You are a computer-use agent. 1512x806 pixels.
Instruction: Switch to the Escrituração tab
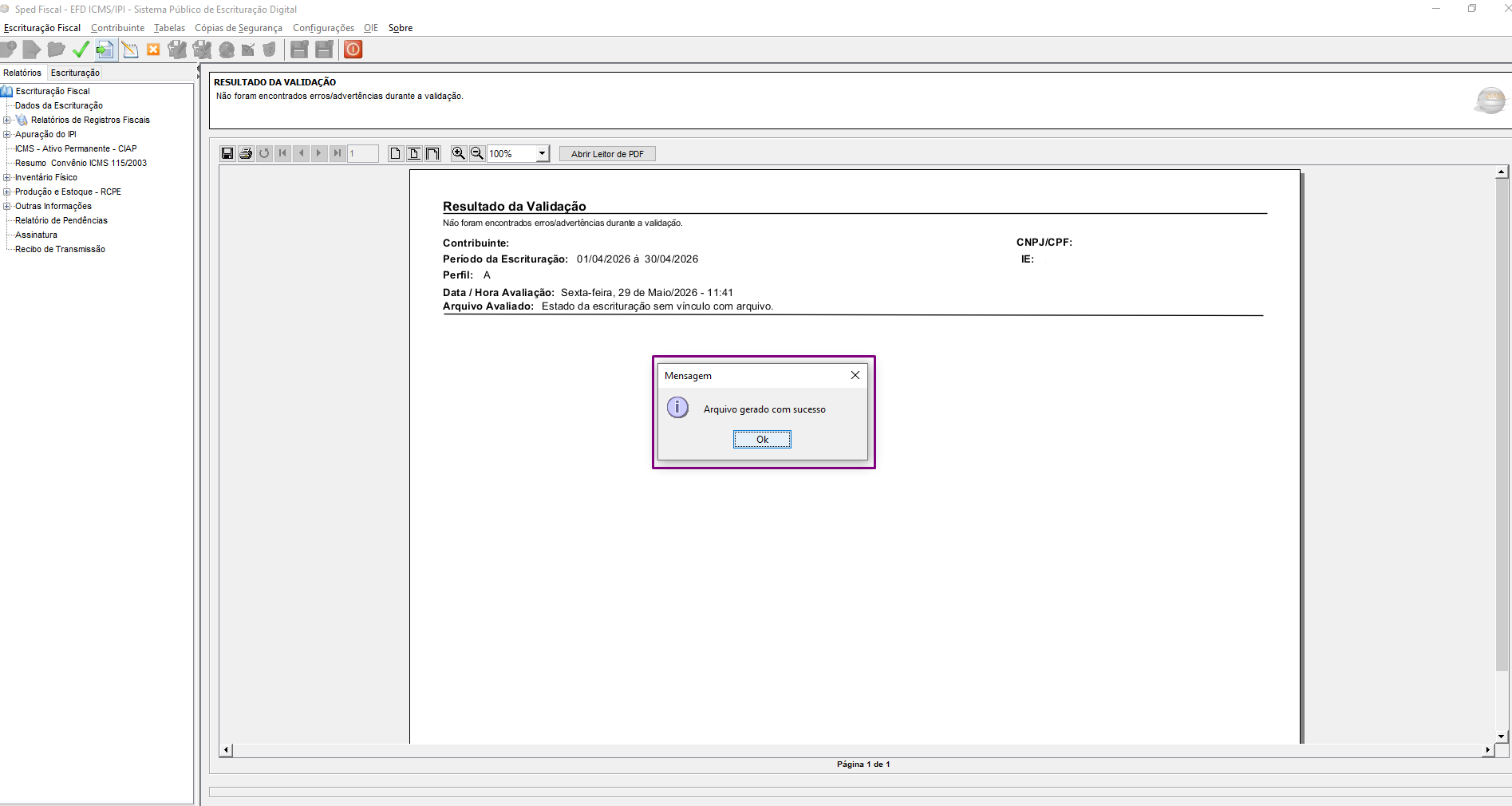(75, 73)
